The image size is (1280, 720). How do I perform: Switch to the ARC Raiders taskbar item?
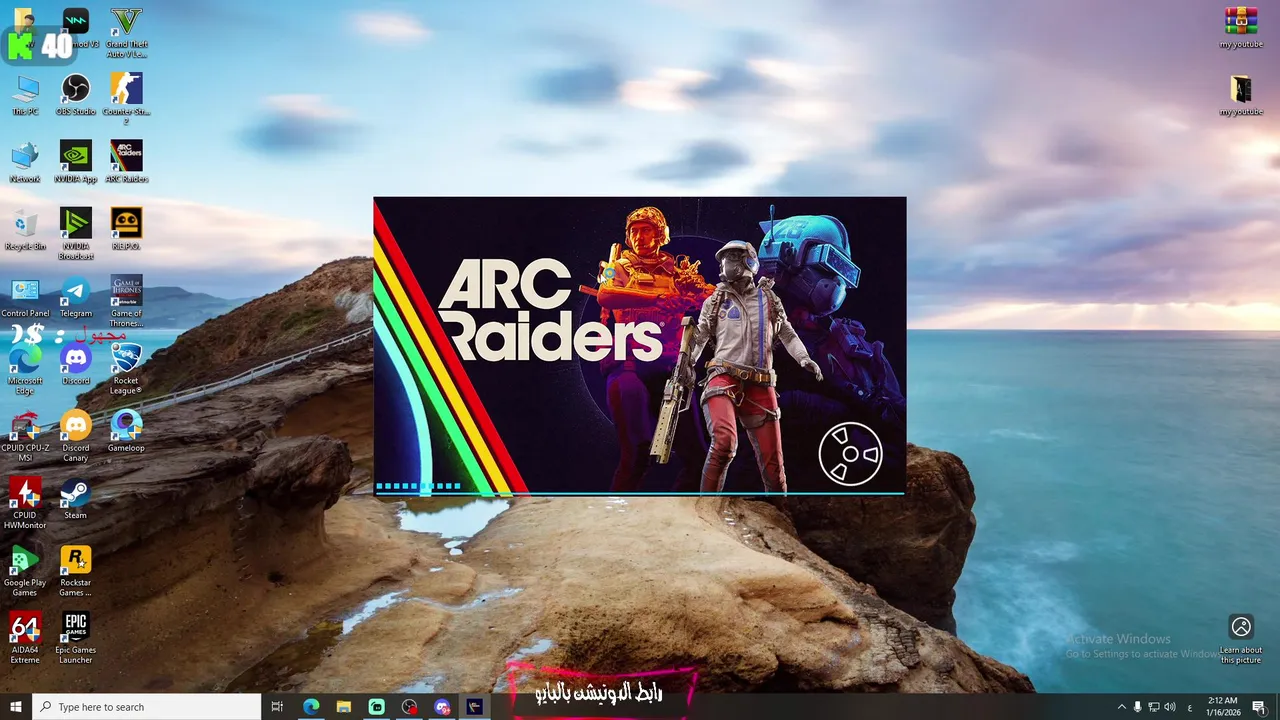(x=475, y=707)
